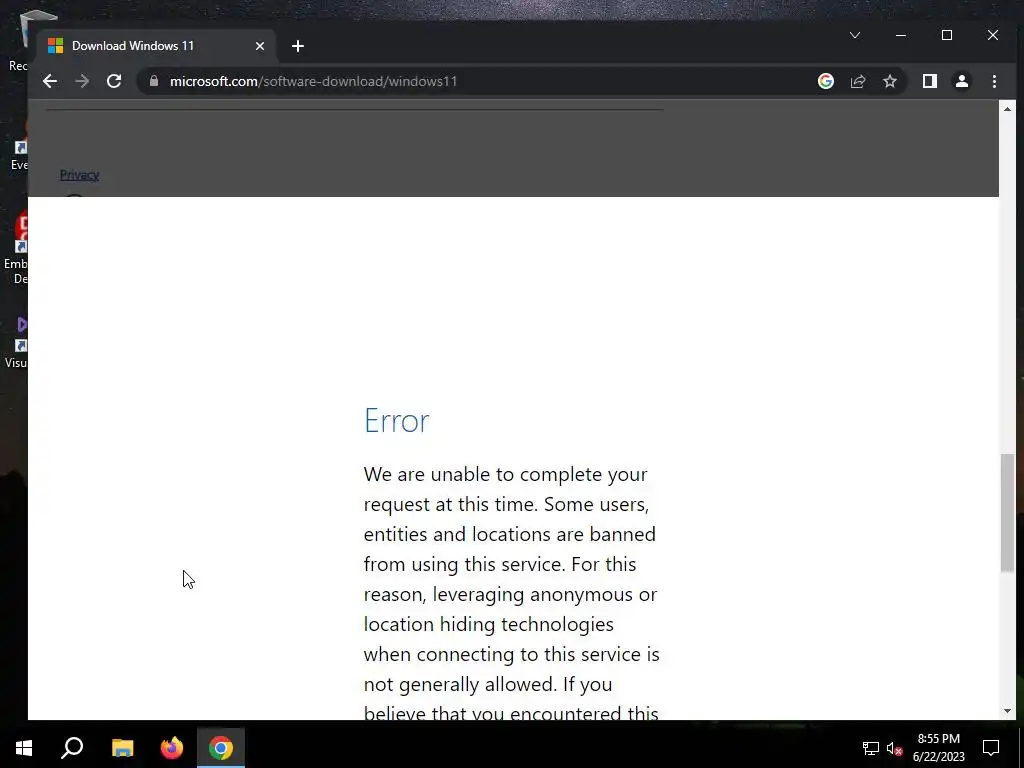Open the clock showing 8:55 PM
Image resolution: width=1024 pixels, height=768 pixels.
(938, 748)
